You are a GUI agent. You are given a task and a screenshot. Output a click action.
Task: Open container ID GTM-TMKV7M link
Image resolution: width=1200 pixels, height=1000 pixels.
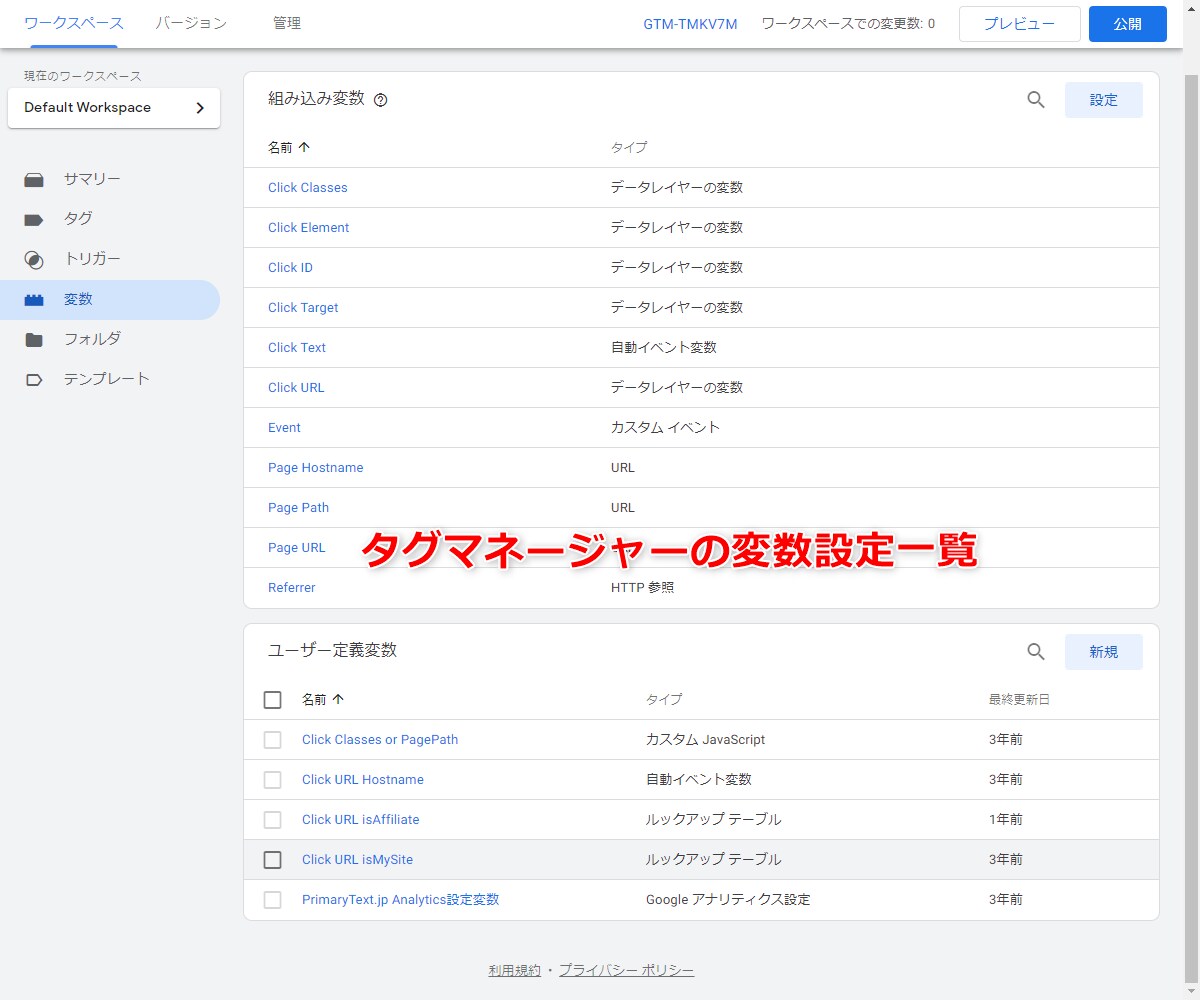click(690, 24)
